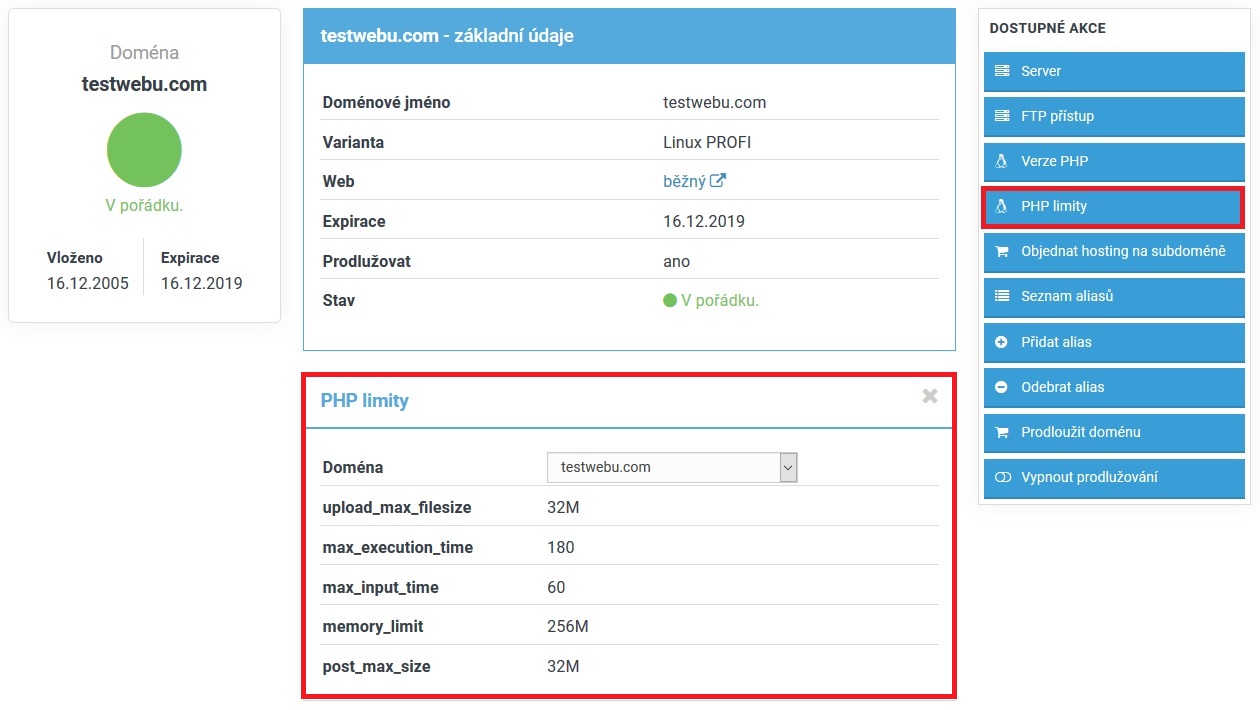Click the list icon for Seznam aliasů

point(1002,297)
